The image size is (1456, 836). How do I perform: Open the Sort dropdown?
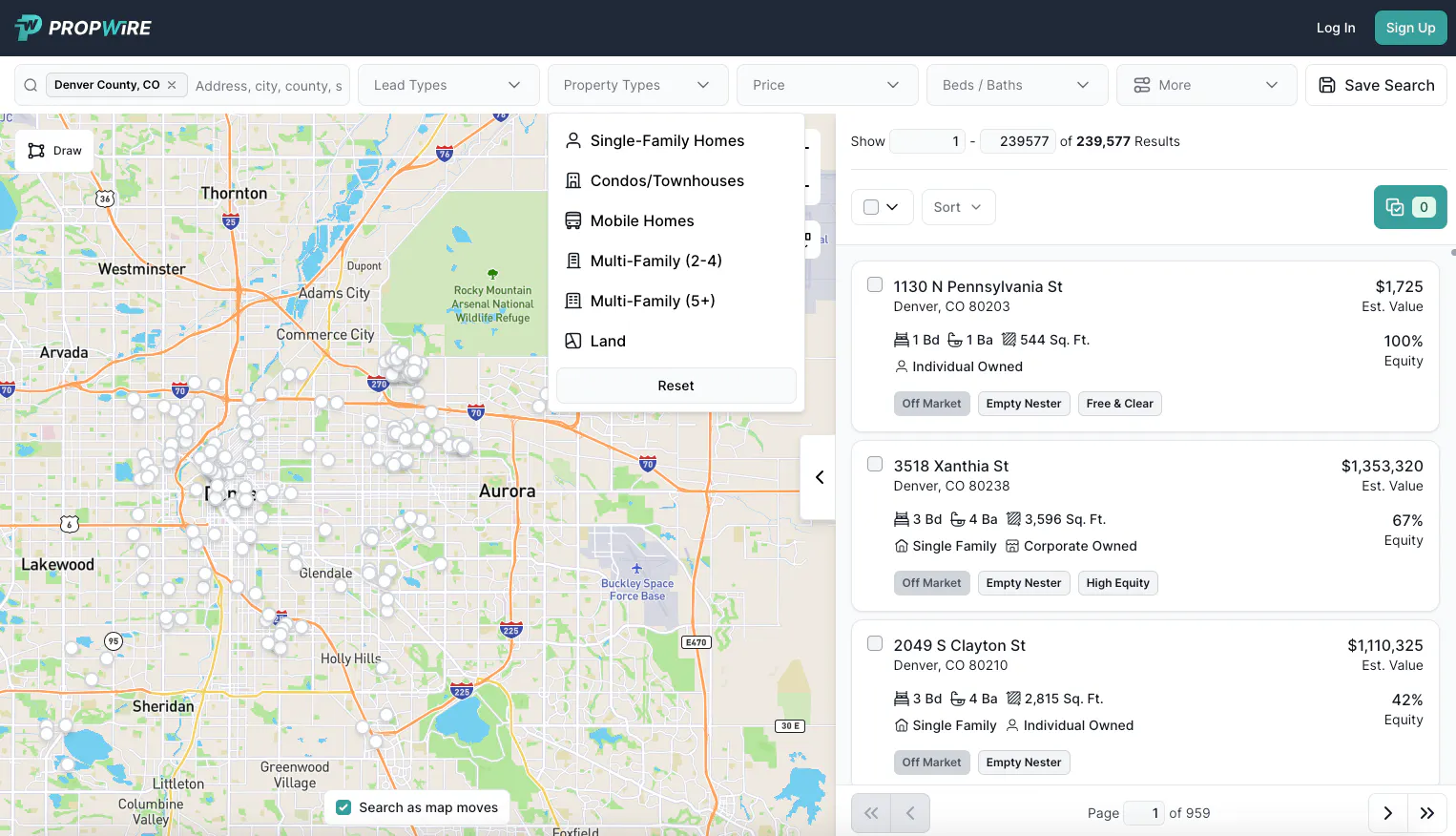coord(957,207)
